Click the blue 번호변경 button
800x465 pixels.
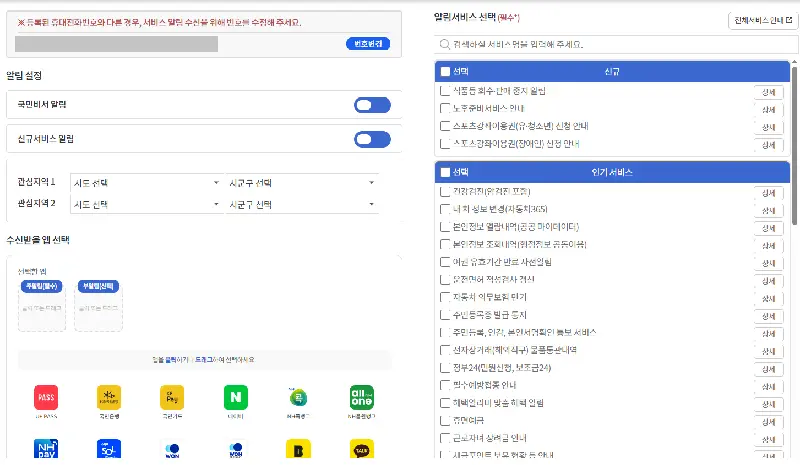pos(368,44)
